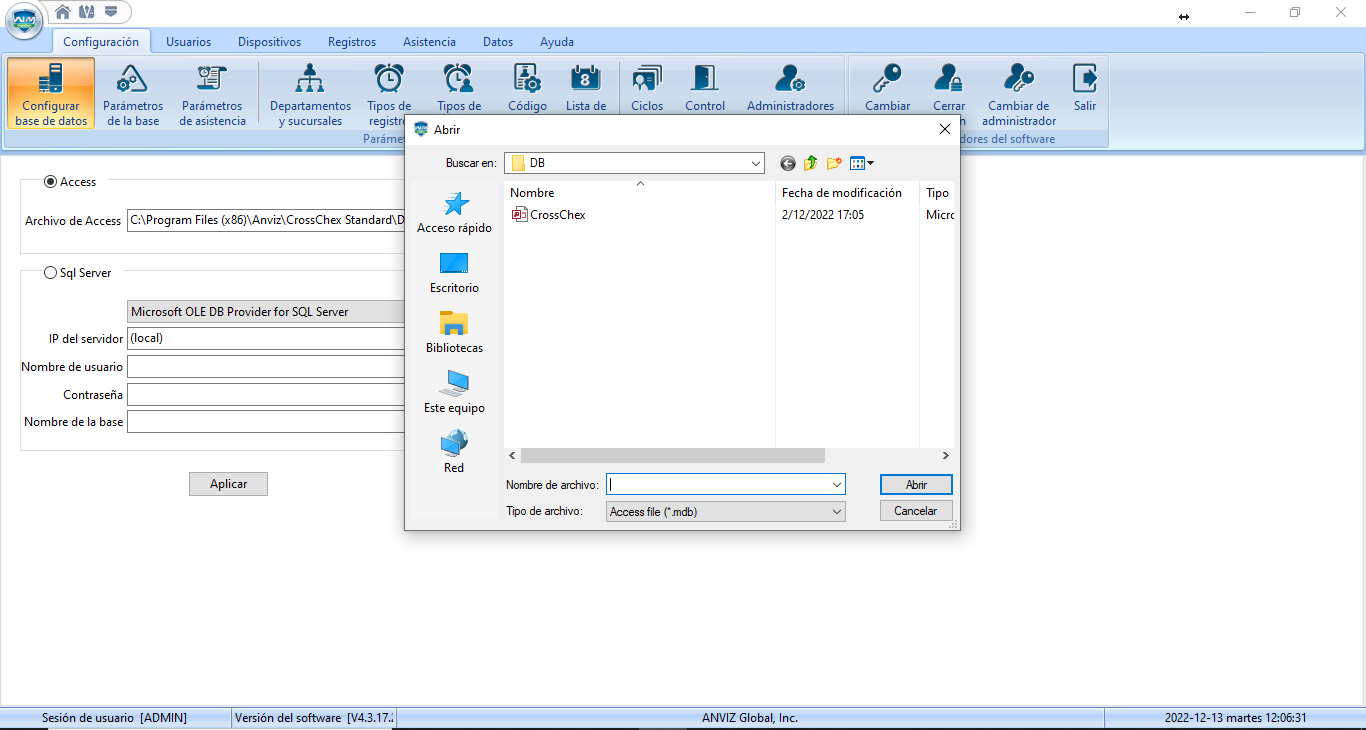Click the scroll right arrow in file list

(x=945, y=455)
